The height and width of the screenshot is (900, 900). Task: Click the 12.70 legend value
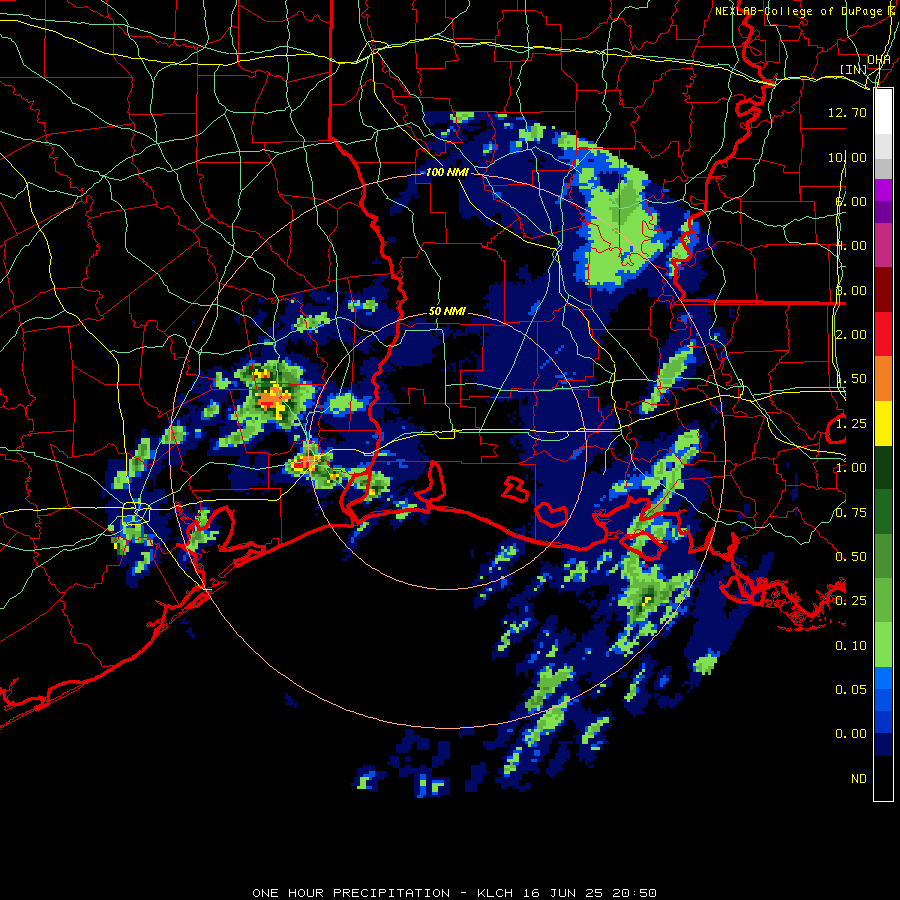(847, 112)
